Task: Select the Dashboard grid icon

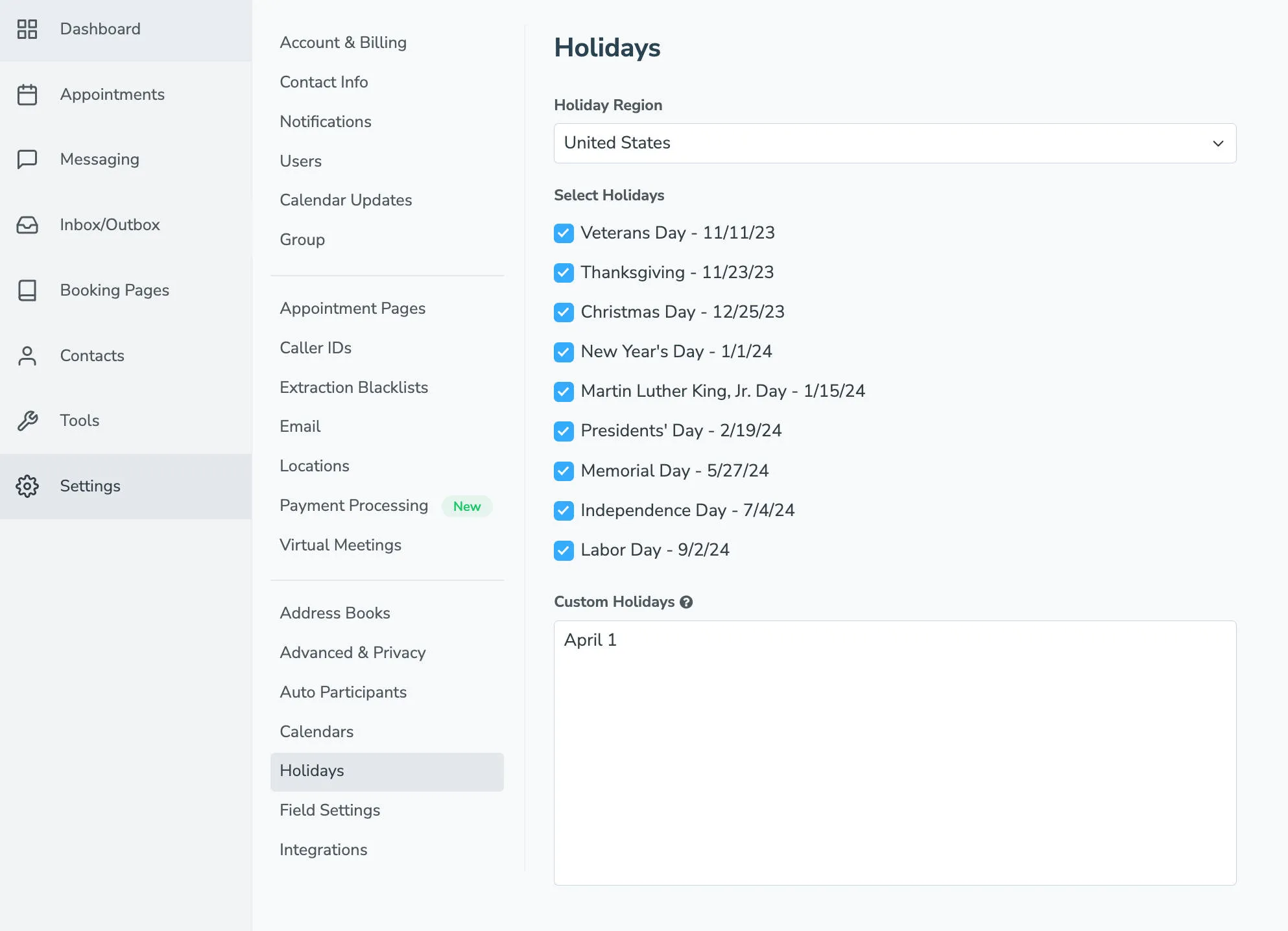Action: [x=27, y=29]
